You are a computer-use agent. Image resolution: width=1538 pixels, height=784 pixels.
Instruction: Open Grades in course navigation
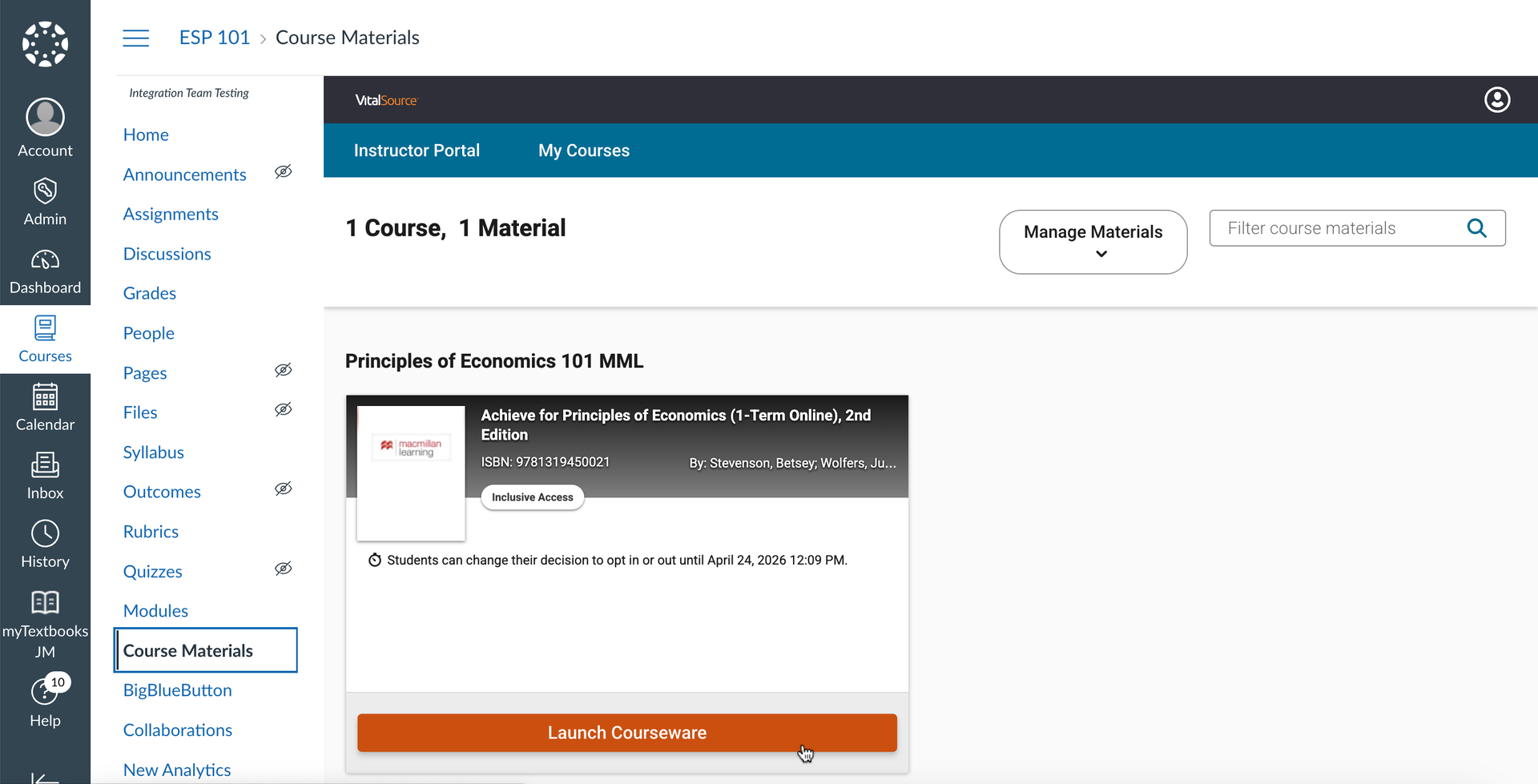point(149,293)
